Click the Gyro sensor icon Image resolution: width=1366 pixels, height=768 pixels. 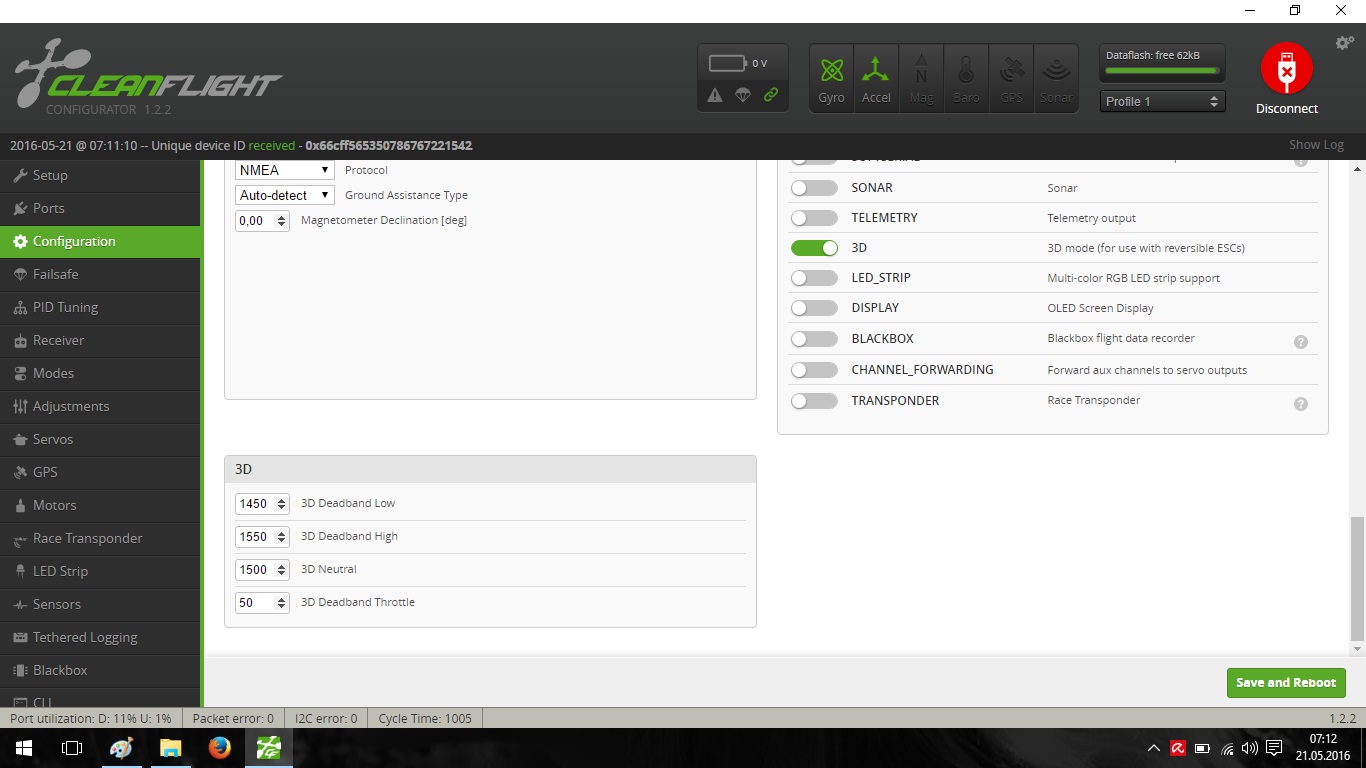(x=831, y=71)
